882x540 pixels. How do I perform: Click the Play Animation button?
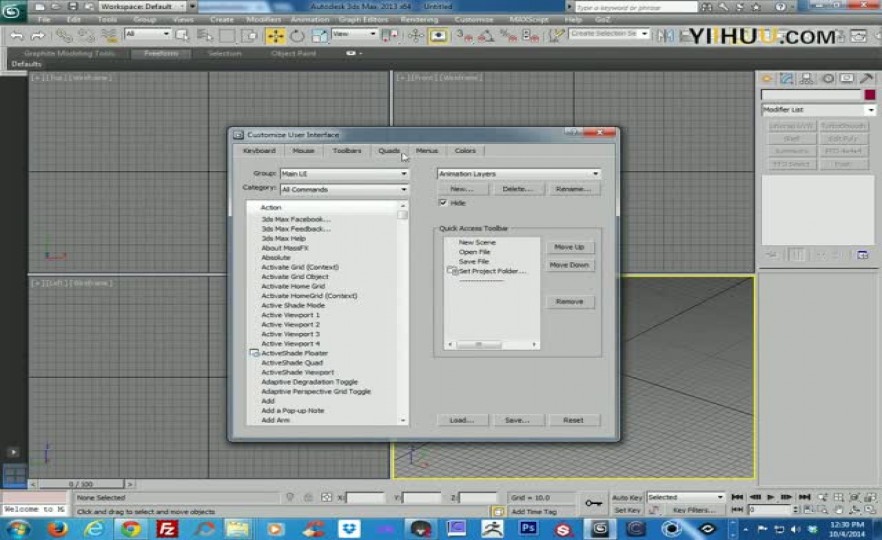pyautogui.click(x=771, y=497)
